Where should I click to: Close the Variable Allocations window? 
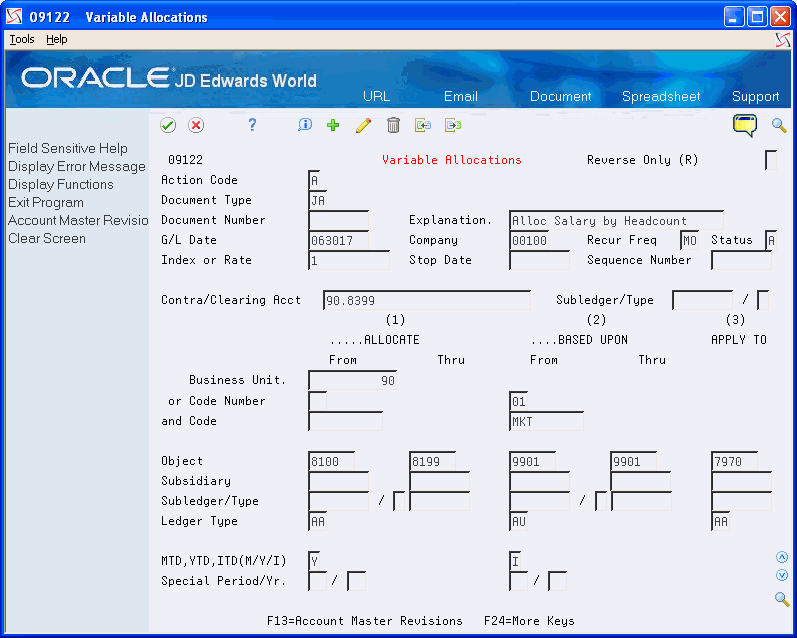tap(780, 17)
